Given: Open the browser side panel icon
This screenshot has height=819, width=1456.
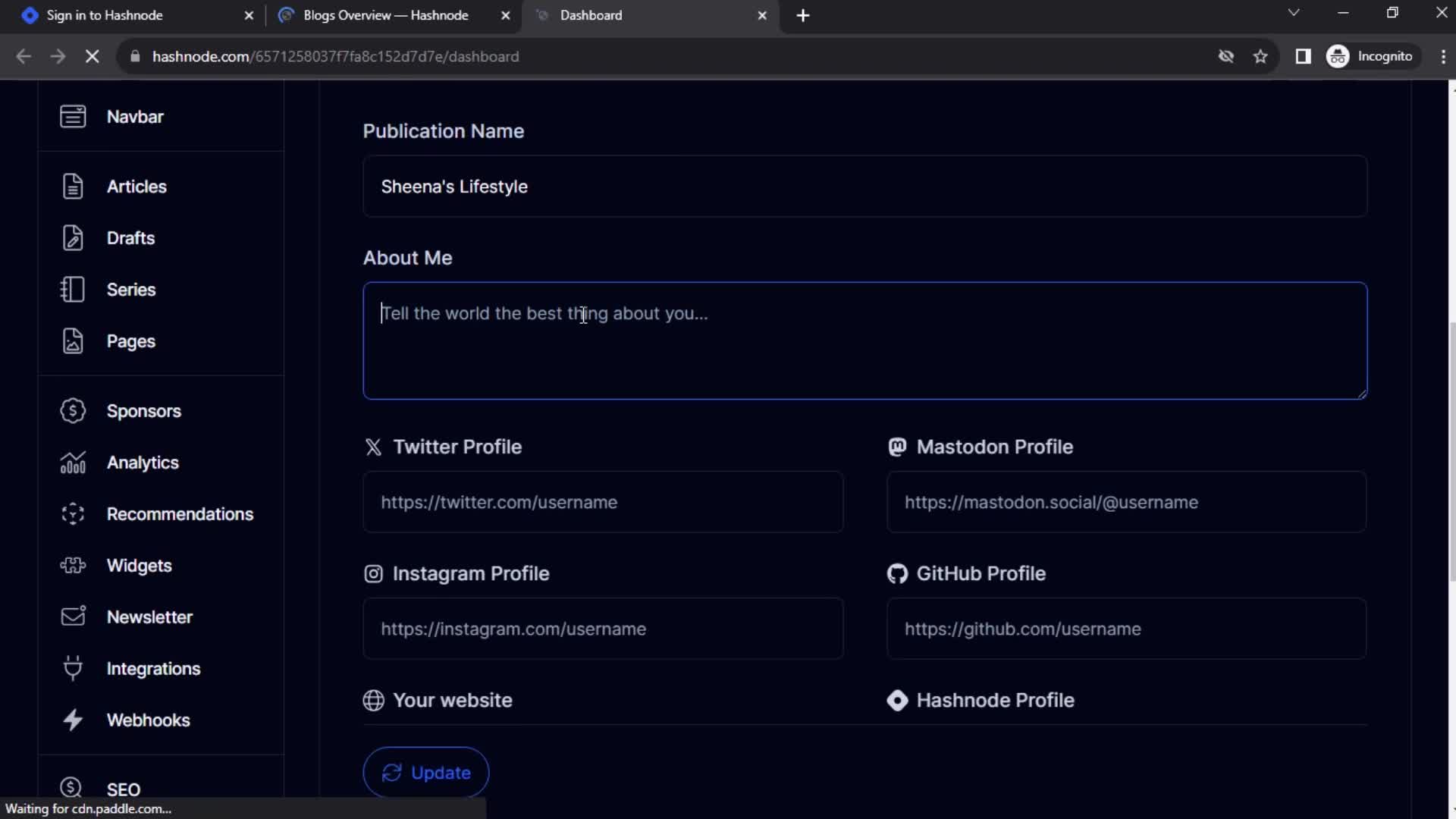Looking at the screenshot, I should (1303, 56).
